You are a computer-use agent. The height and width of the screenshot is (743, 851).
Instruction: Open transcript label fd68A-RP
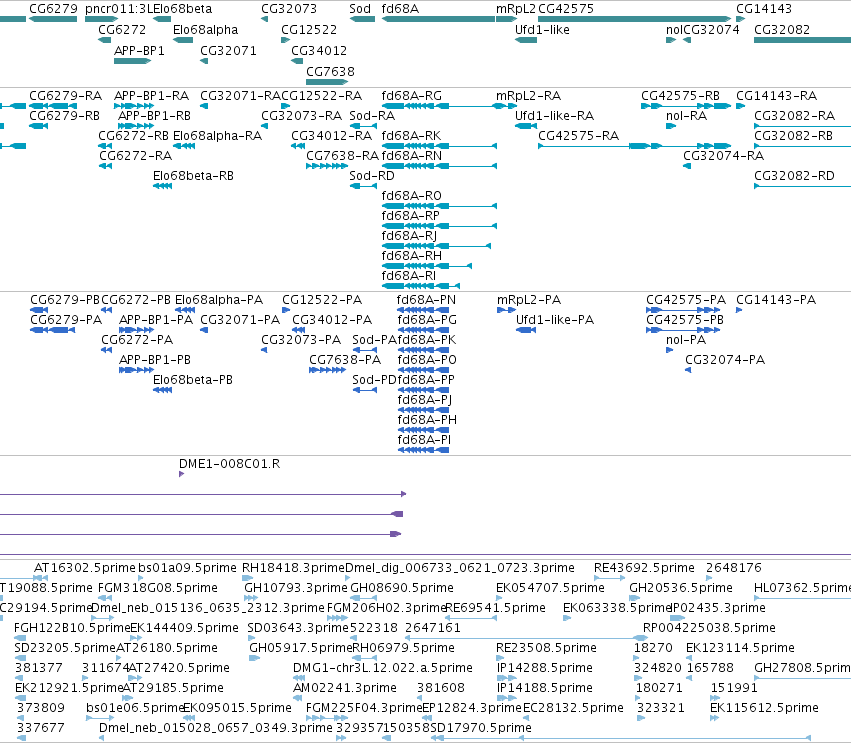point(410,216)
